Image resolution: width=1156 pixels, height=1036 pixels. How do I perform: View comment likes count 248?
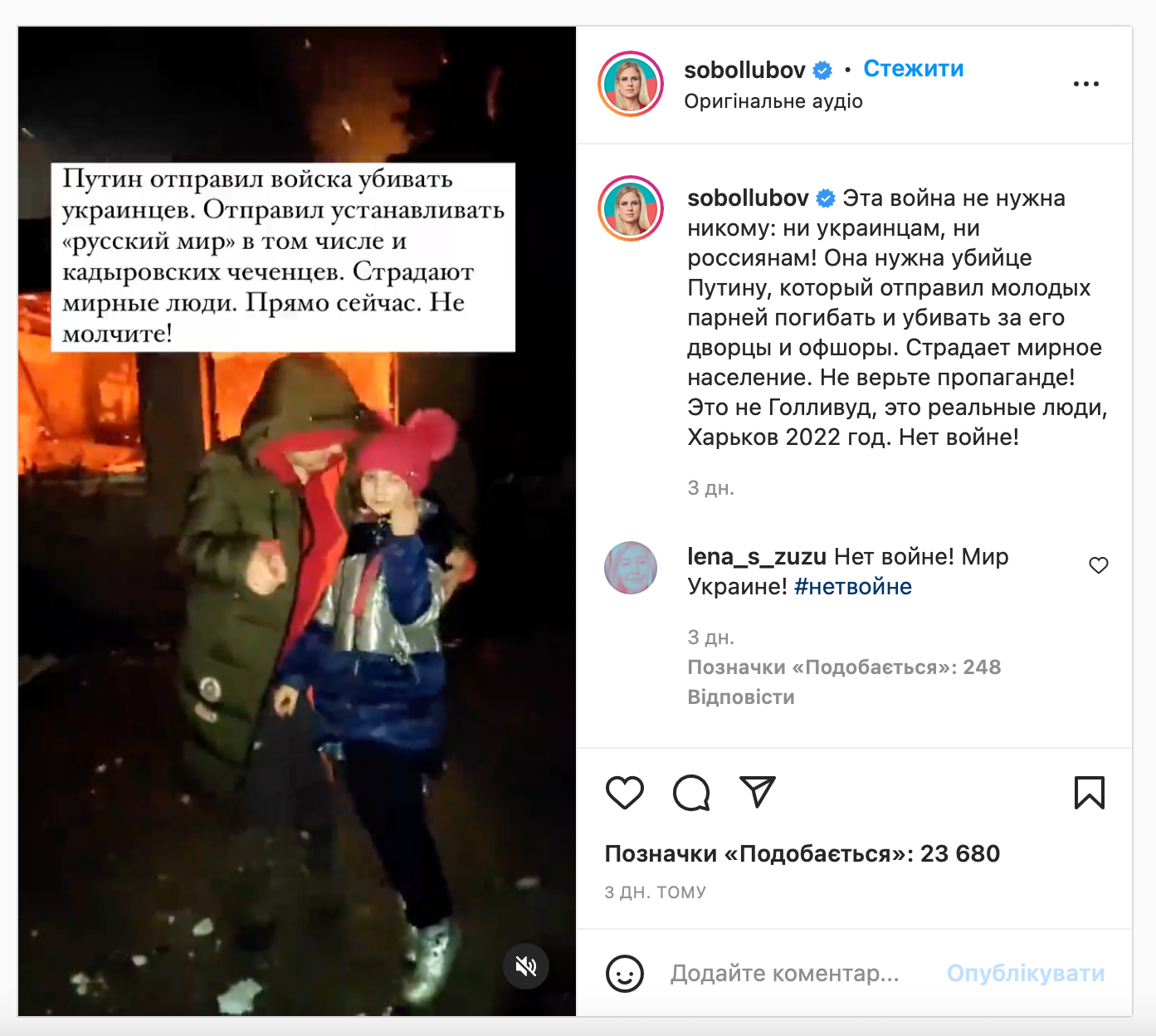(844, 667)
